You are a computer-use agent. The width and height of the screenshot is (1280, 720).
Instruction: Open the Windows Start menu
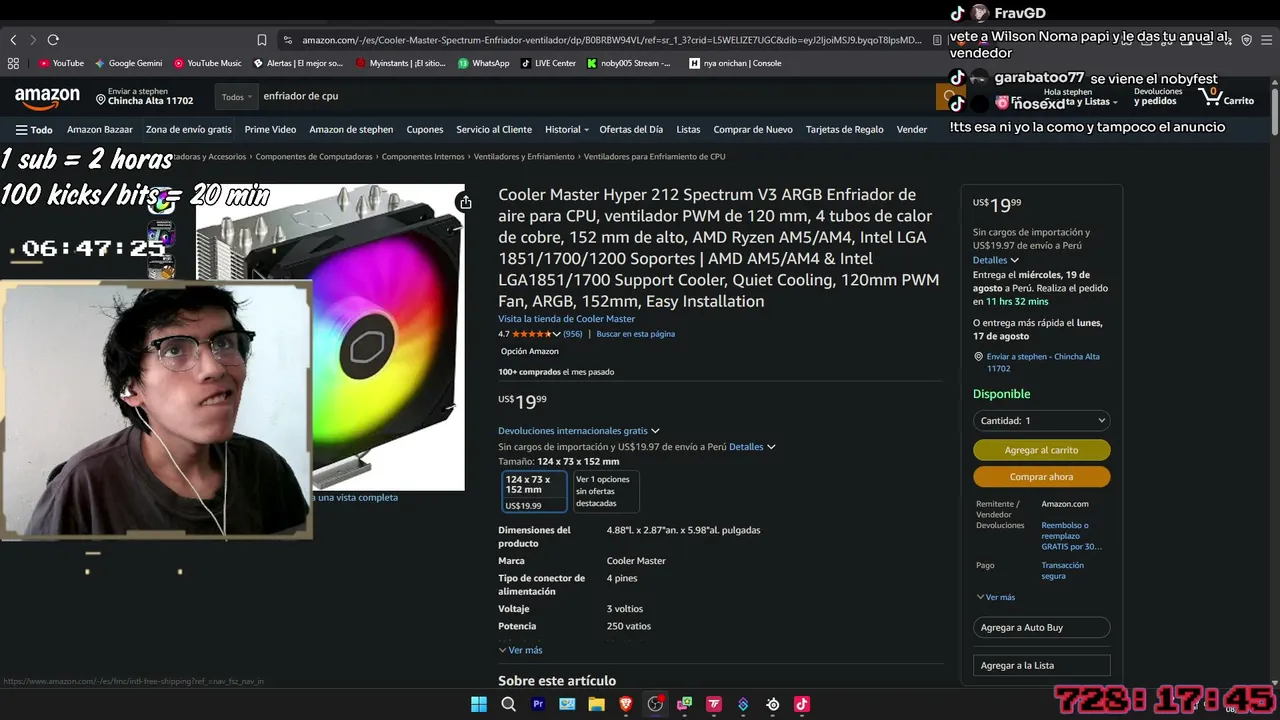pos(479,704)
